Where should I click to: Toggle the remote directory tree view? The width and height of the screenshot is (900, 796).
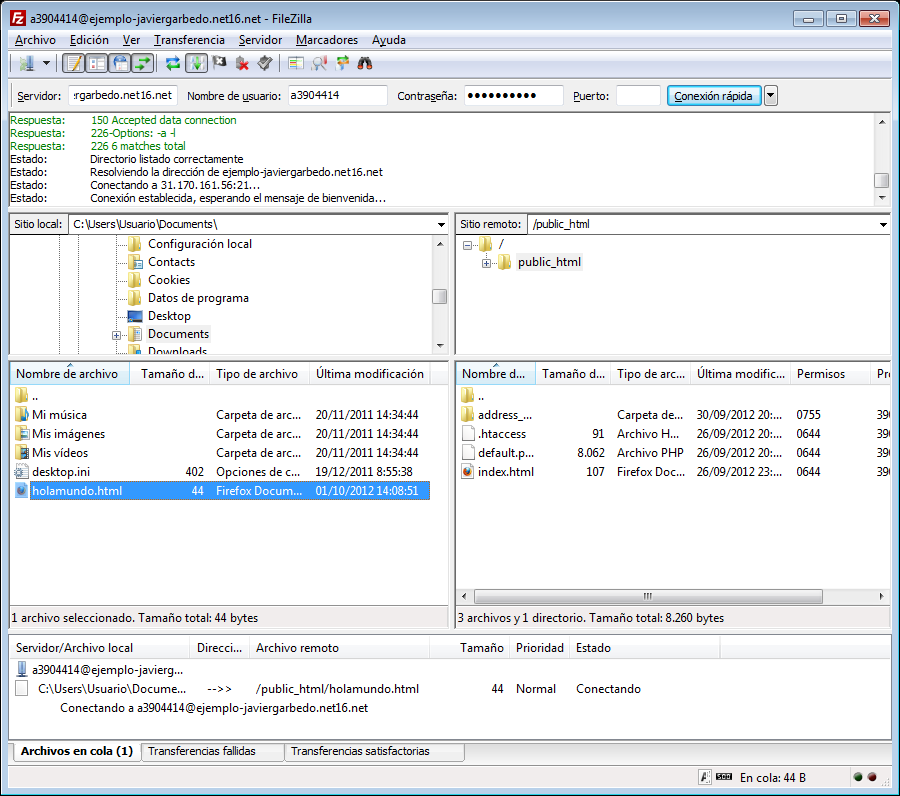point(120,64)
